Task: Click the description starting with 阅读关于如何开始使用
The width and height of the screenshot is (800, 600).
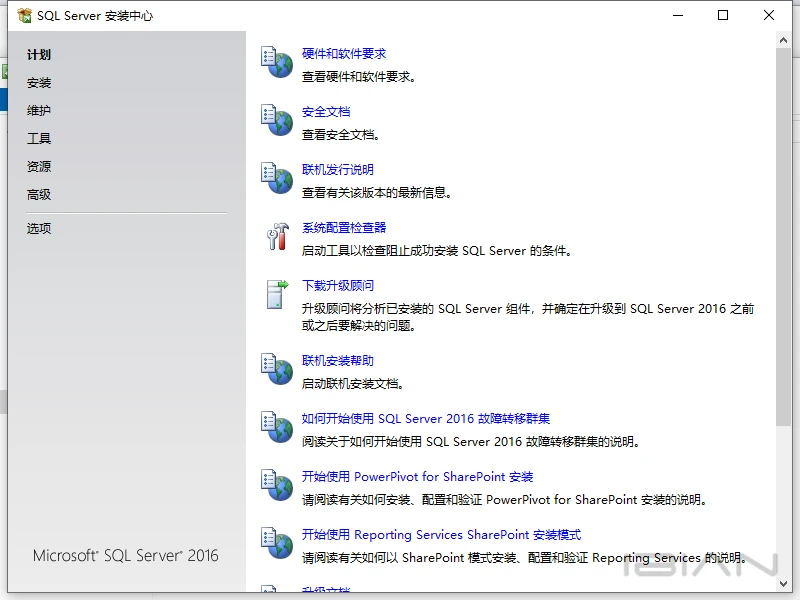Action: pyautogui.click(x=471, y=442)
